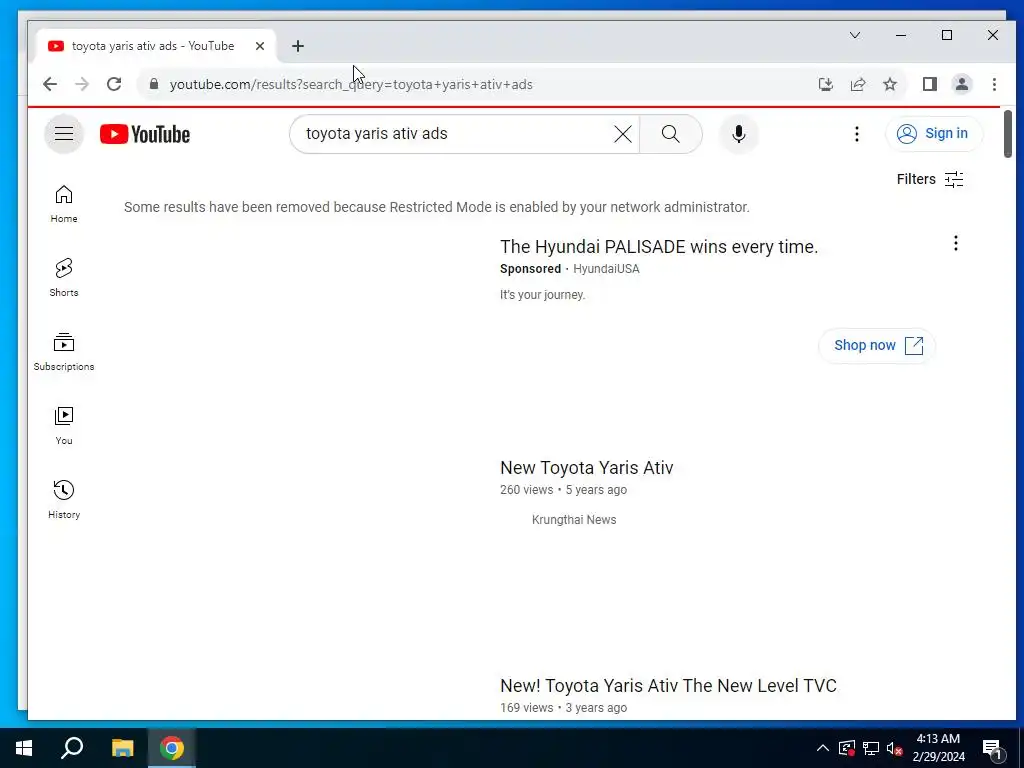Focus the Chrome address bar URL
The height and width of the screenshot is (768, 1024).
point(351,84)
